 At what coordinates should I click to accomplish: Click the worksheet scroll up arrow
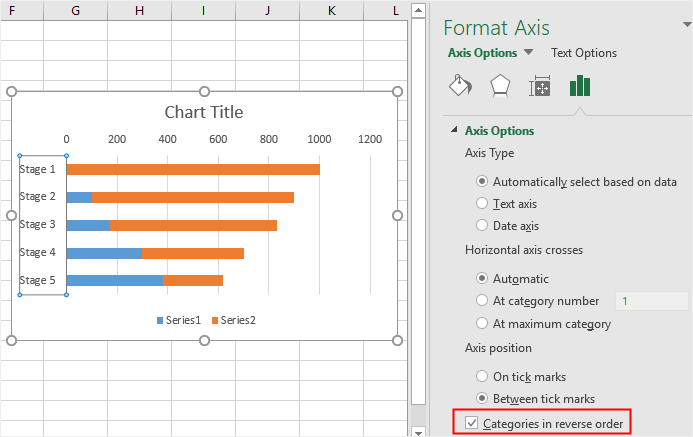418,10
